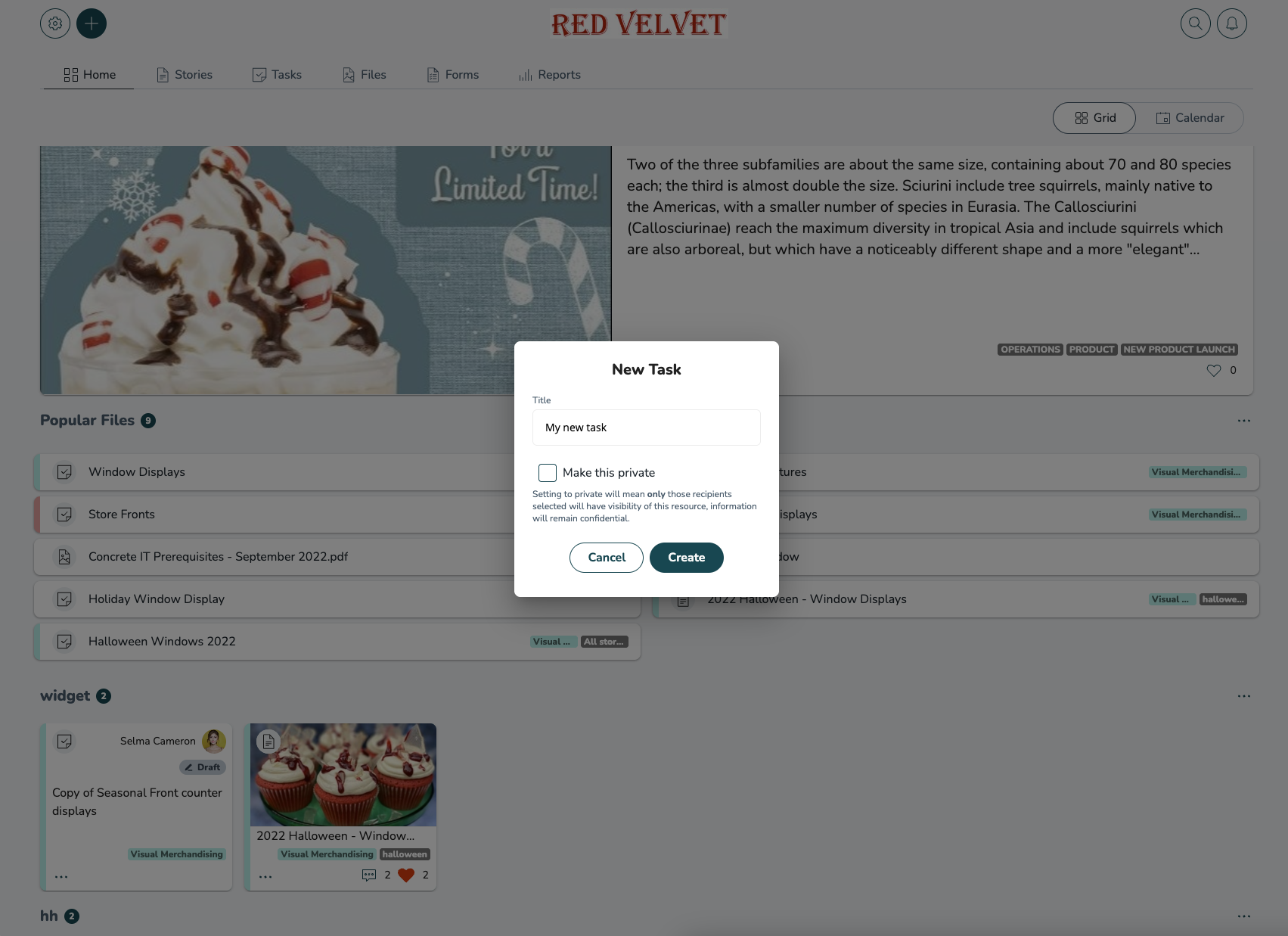
Task: Open comments icon on Halloween card
Action: (369, 875)
